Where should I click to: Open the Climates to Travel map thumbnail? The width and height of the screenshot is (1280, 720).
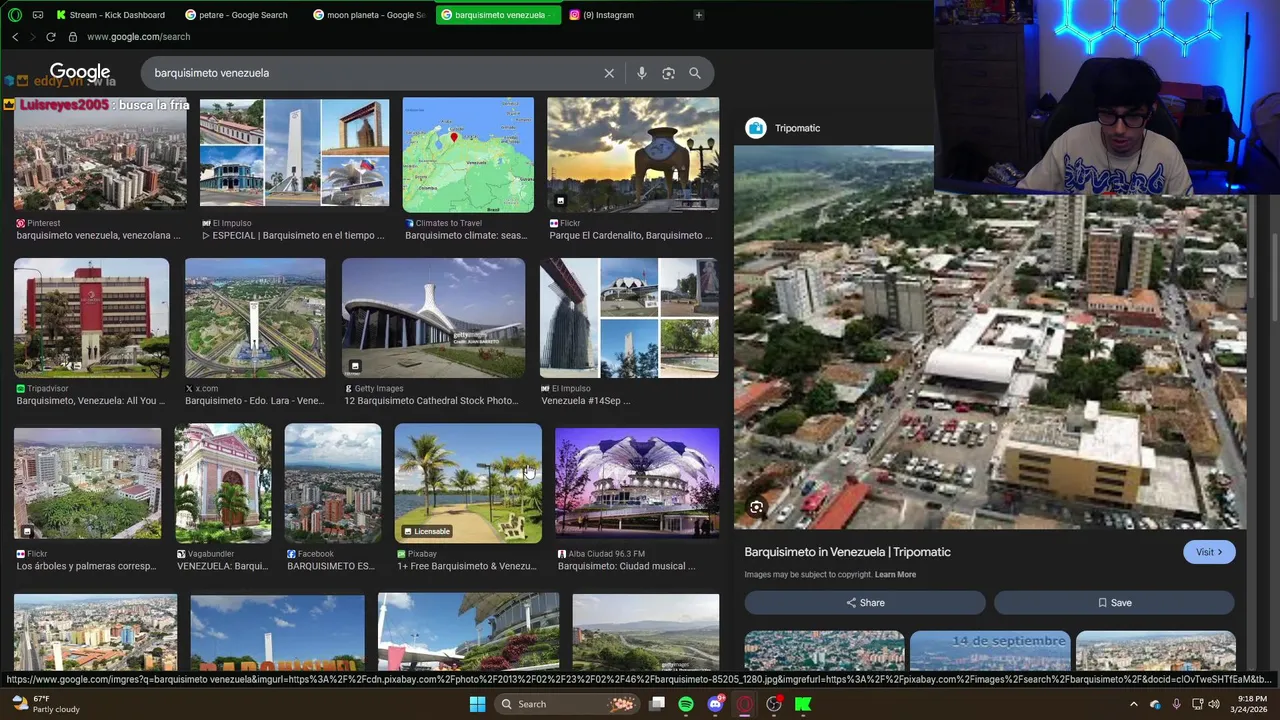click(x=468, y=155)
